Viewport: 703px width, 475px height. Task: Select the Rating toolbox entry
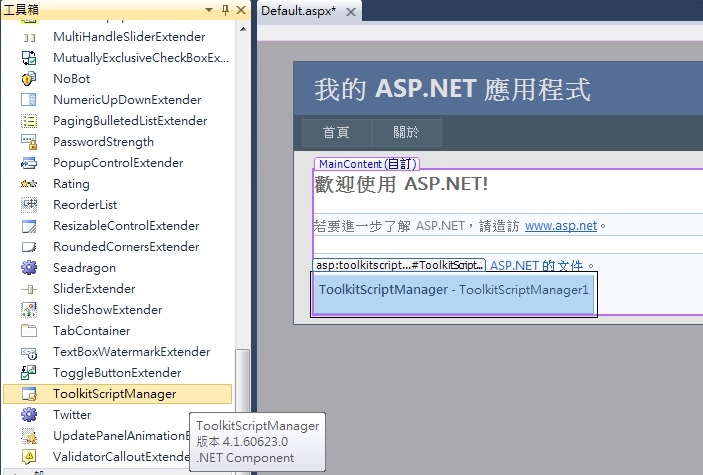[x=71, y=184]
